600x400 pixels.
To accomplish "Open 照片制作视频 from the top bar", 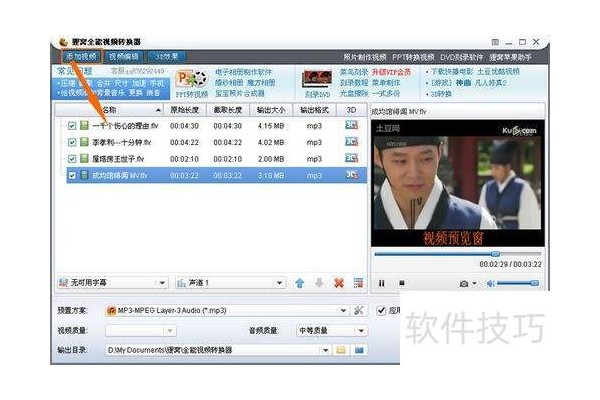I will (364, 57).
